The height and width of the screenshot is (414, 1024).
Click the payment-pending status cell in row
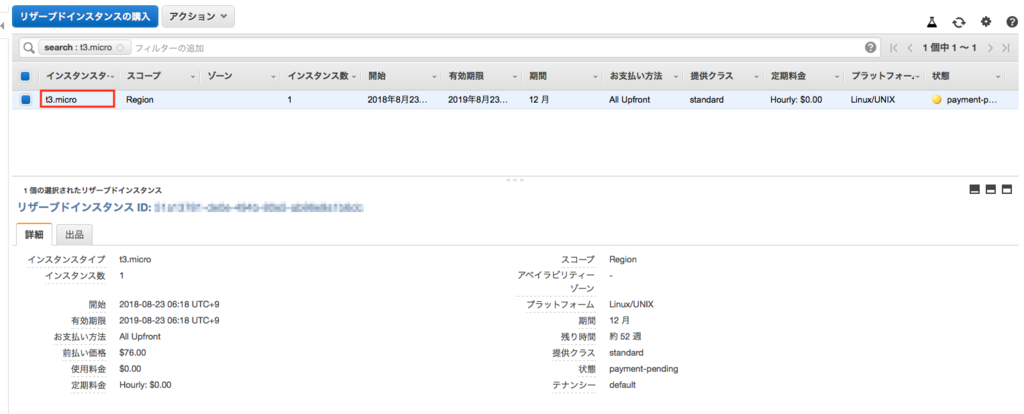[965, 100]
